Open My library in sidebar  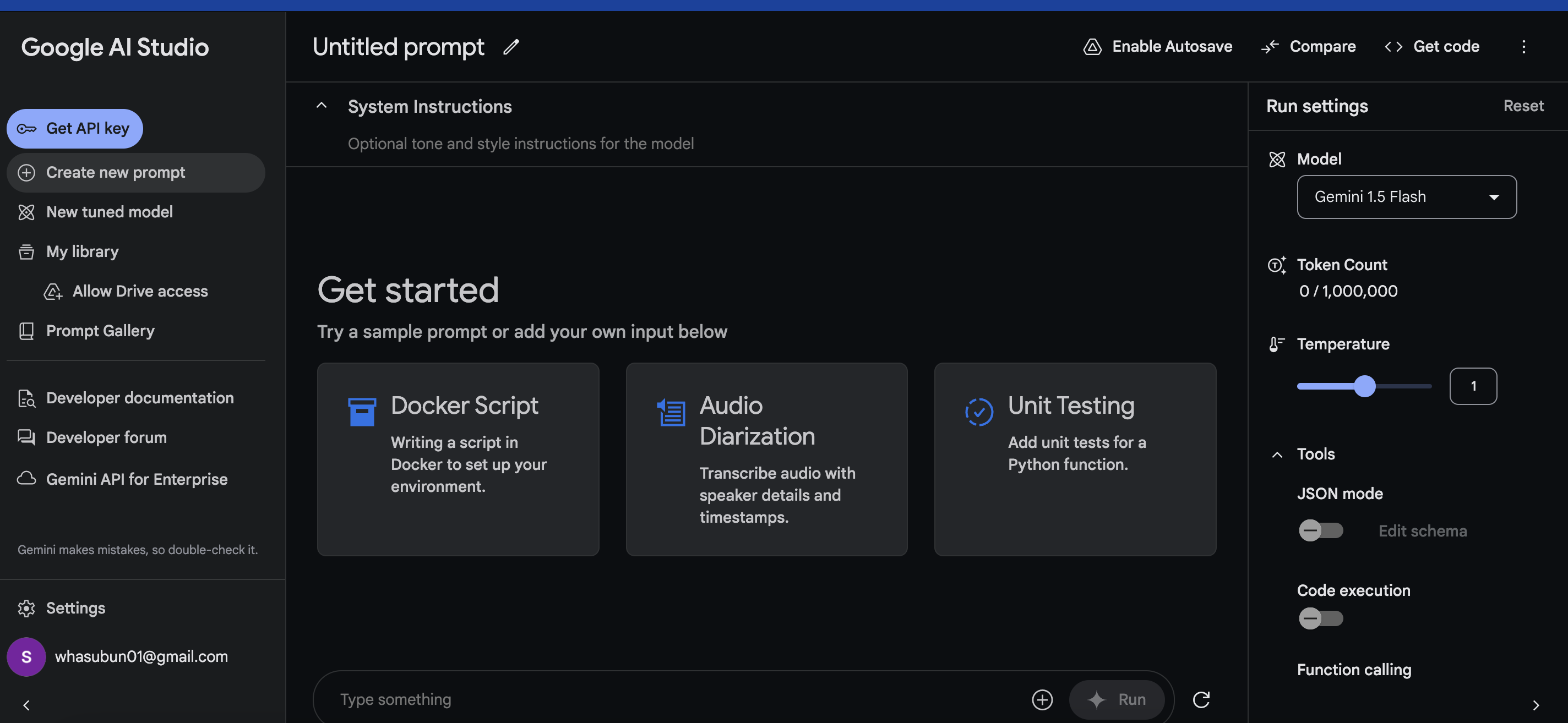tap(82, 252)
